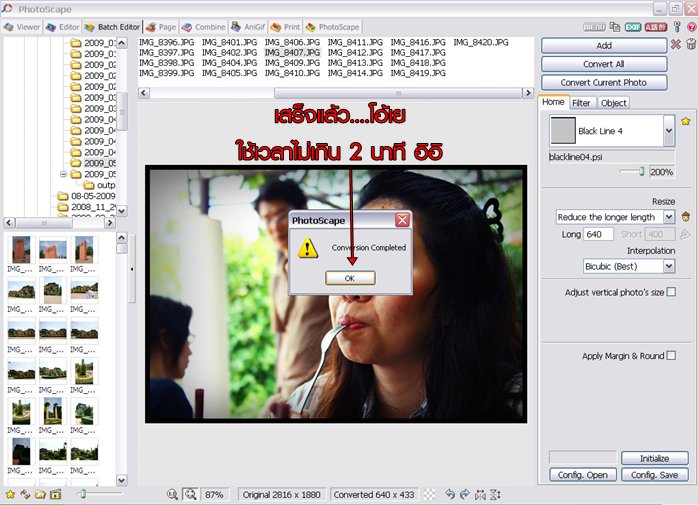698x505 pixels.
Task: Select the Home settings tab
Action: 553,102
